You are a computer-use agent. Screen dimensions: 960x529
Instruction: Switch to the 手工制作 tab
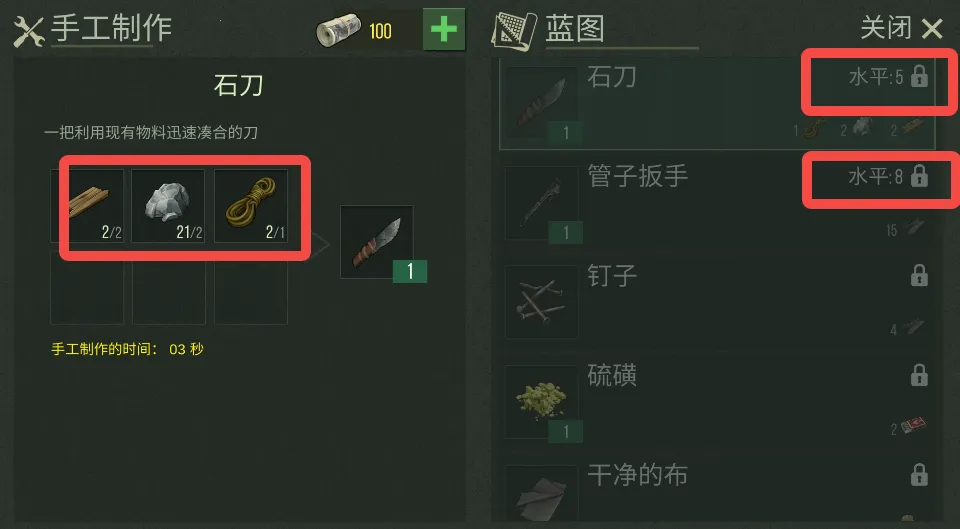[111, 28]
